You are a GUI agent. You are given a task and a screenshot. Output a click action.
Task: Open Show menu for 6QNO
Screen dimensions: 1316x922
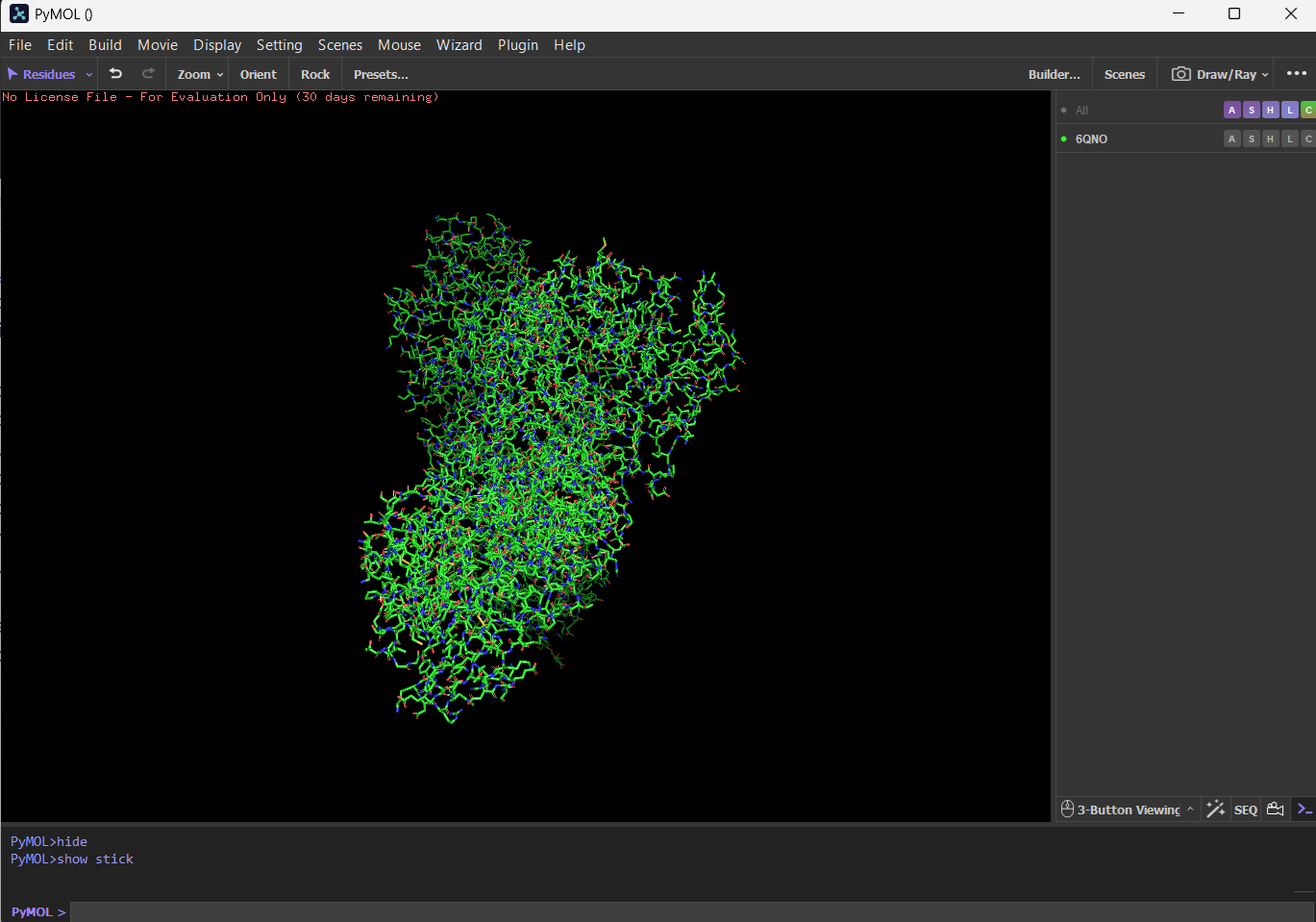click(x=1252, y=139)
